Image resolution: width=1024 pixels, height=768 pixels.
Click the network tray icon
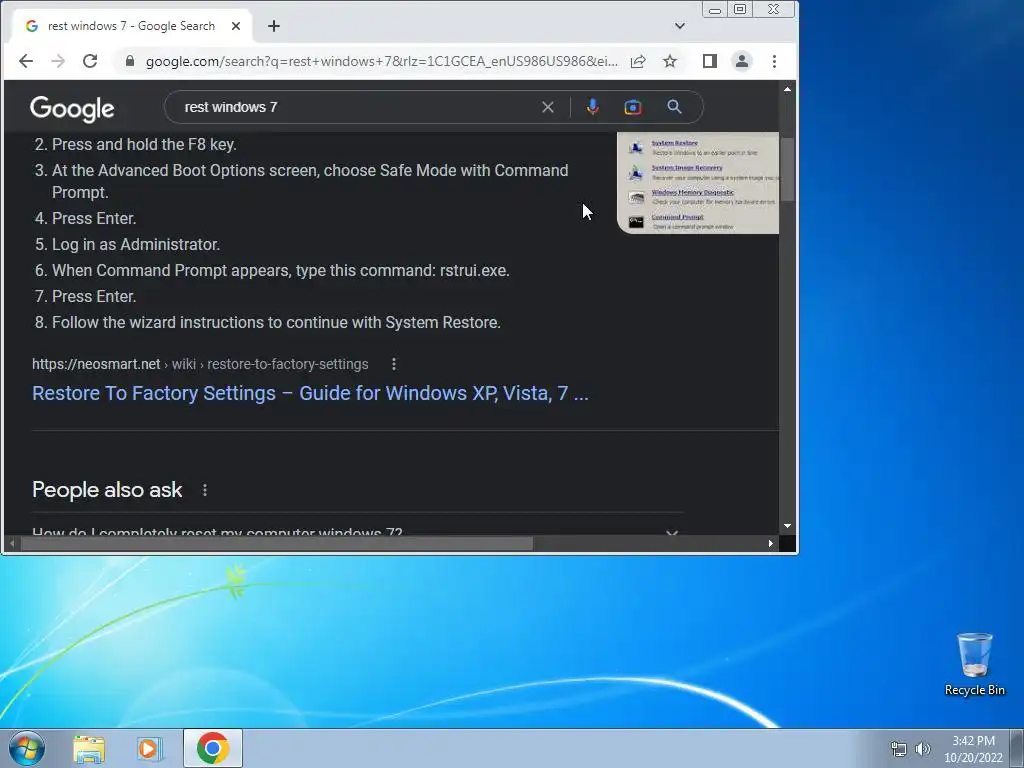(x=899, y=749)
